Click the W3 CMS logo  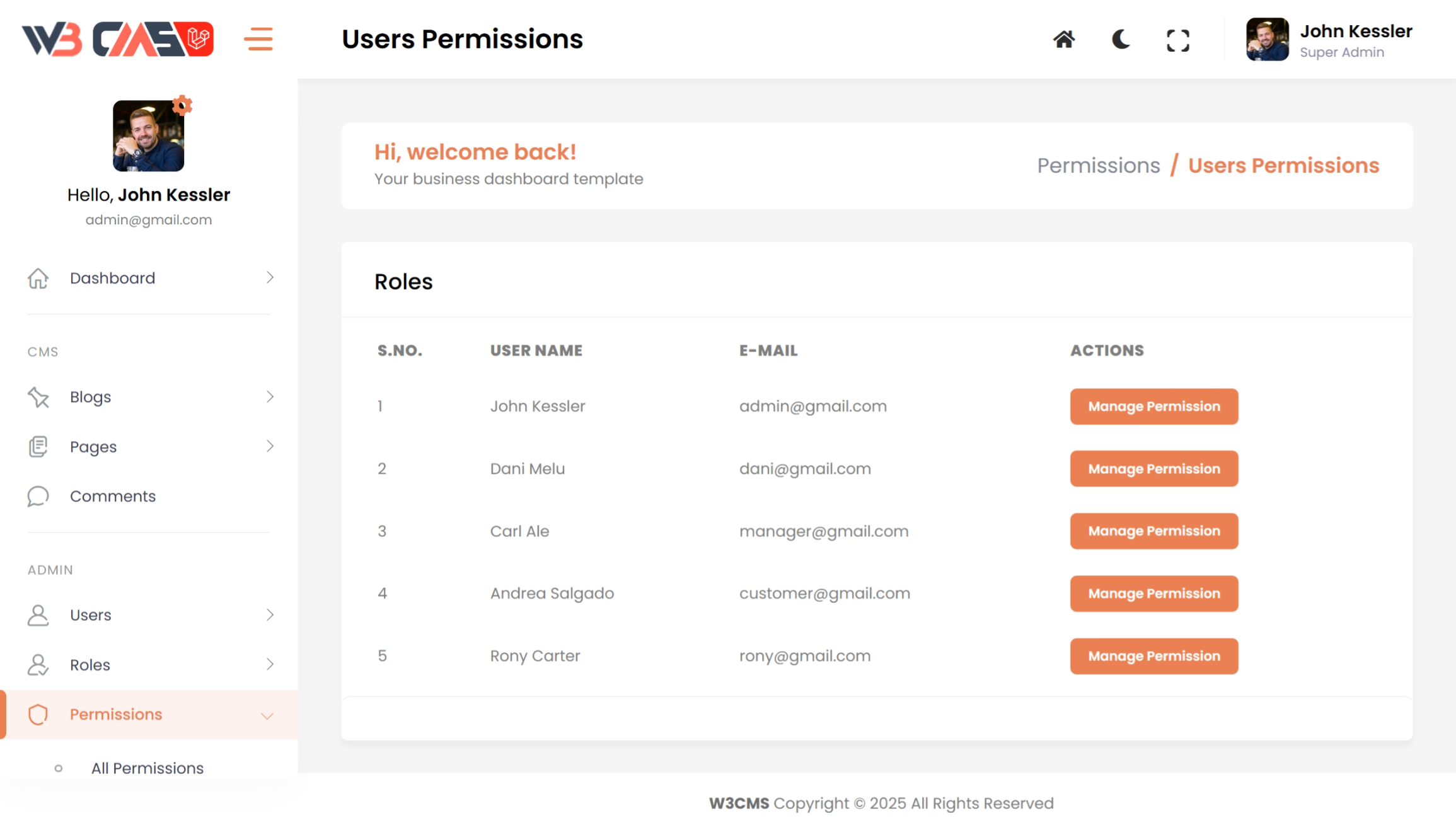pyautogui.click(x=118, y=39)
